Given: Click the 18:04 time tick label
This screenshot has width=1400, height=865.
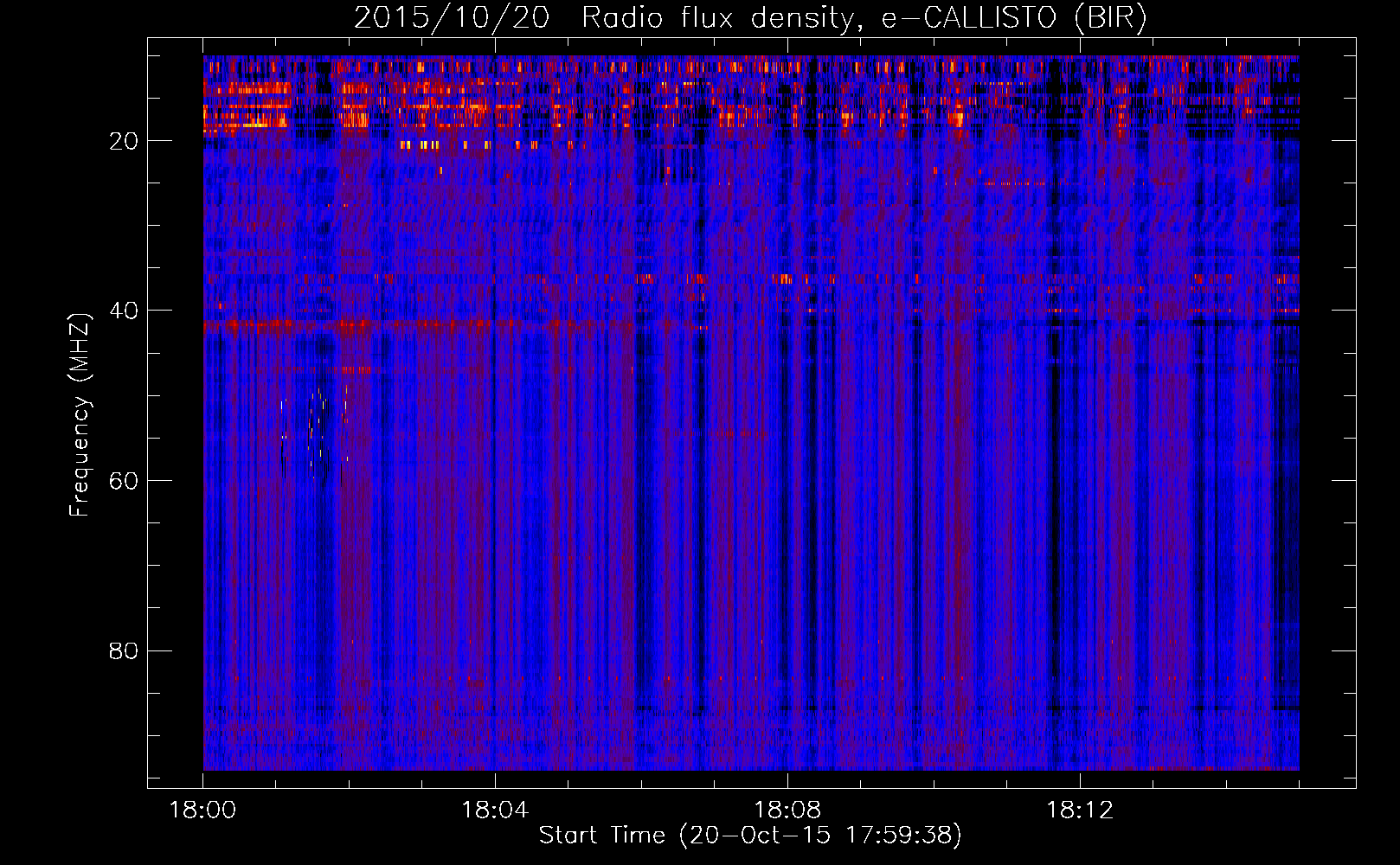Looking at the screenshot, I should (x=495, y=811).
